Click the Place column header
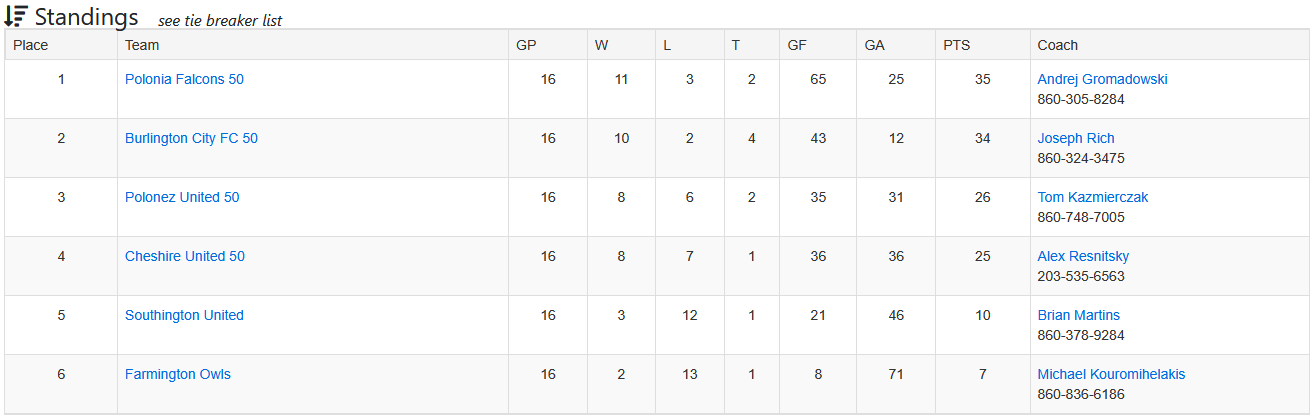This screenshot has height=417, width=1314. click(x=31, y=45)
